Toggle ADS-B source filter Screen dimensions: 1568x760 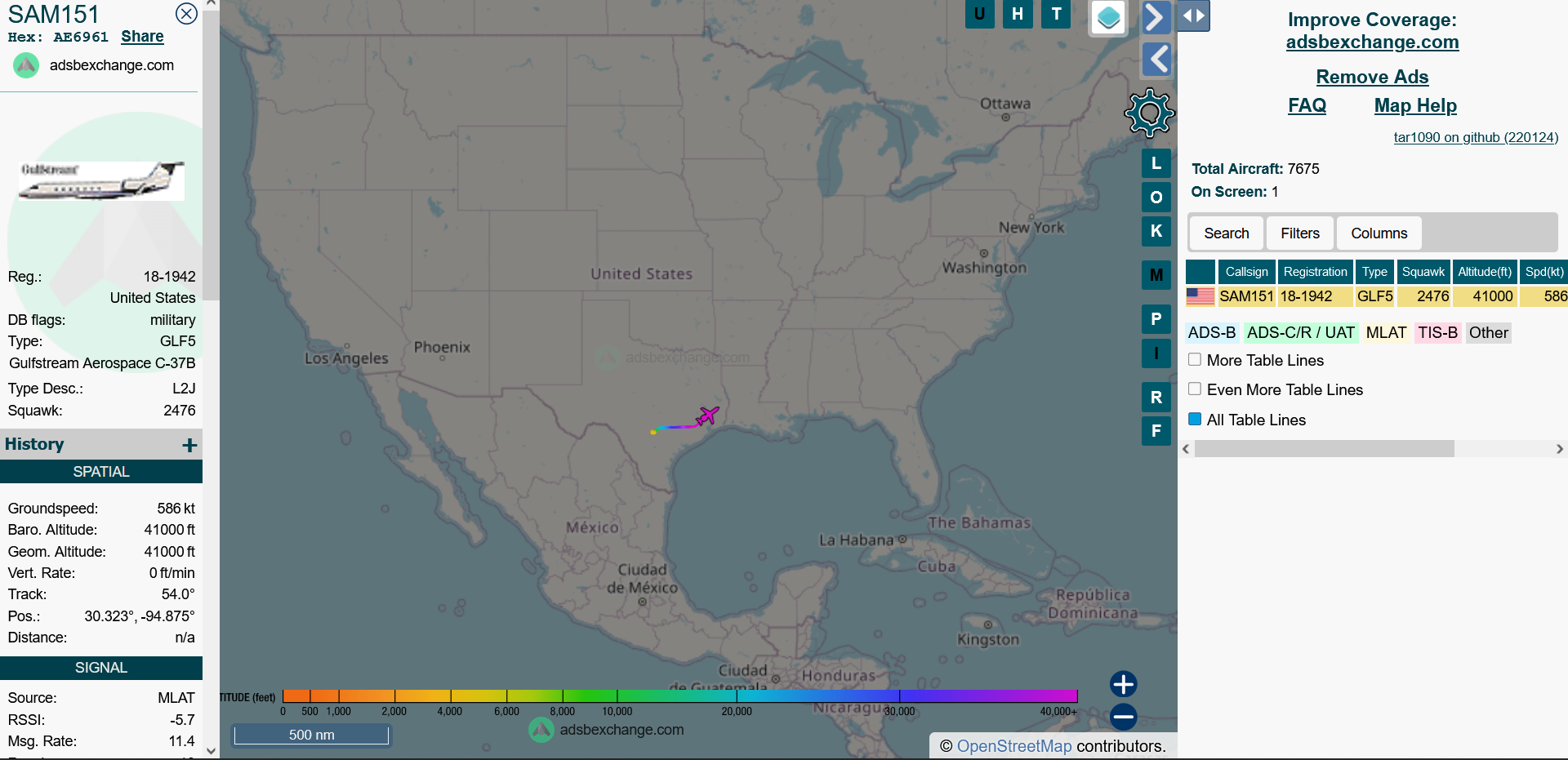[1212, 333]
